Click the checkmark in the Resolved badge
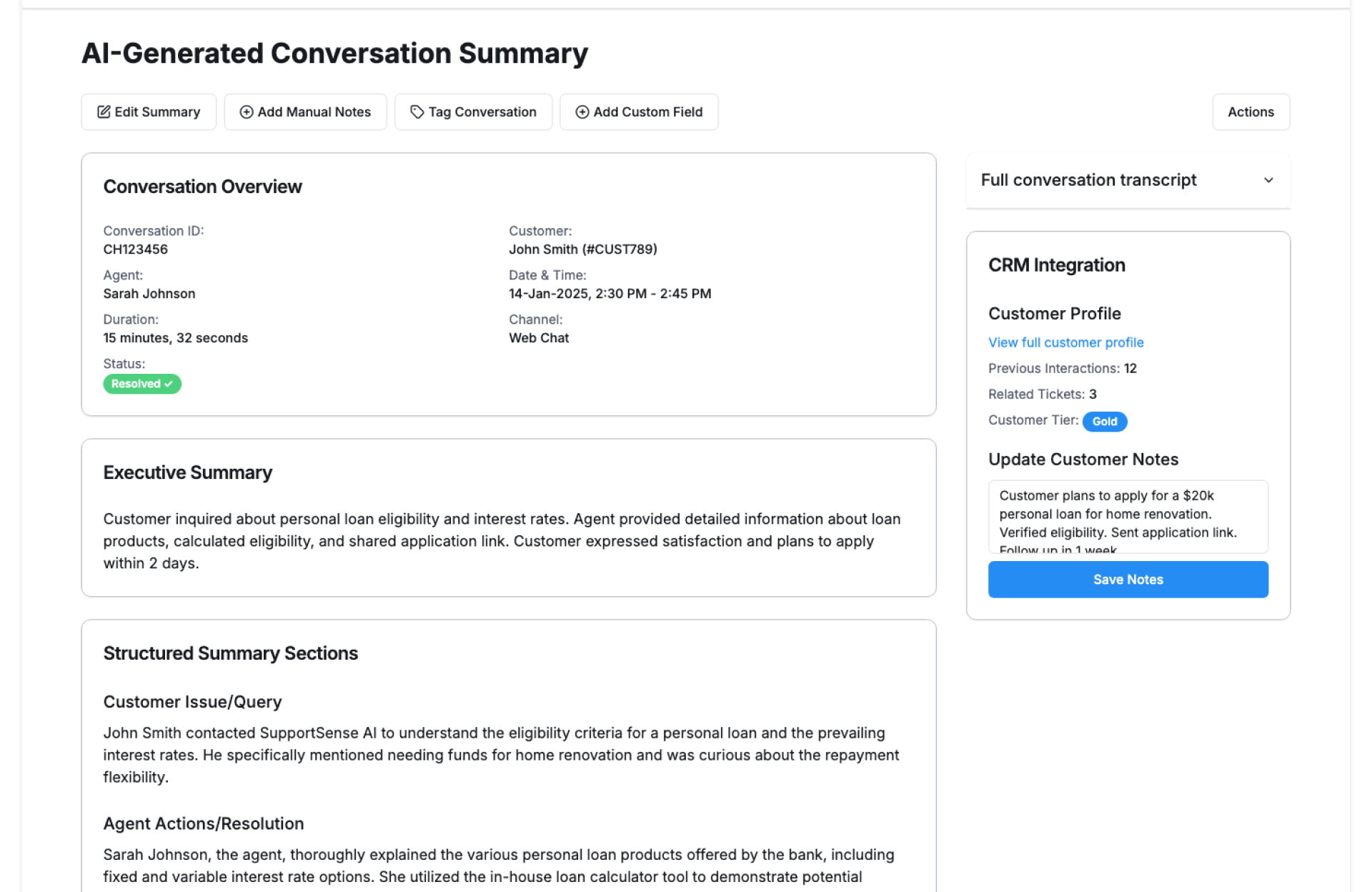Image resolution: width=1372 pixels, height=892 pixels. [169, 384]
